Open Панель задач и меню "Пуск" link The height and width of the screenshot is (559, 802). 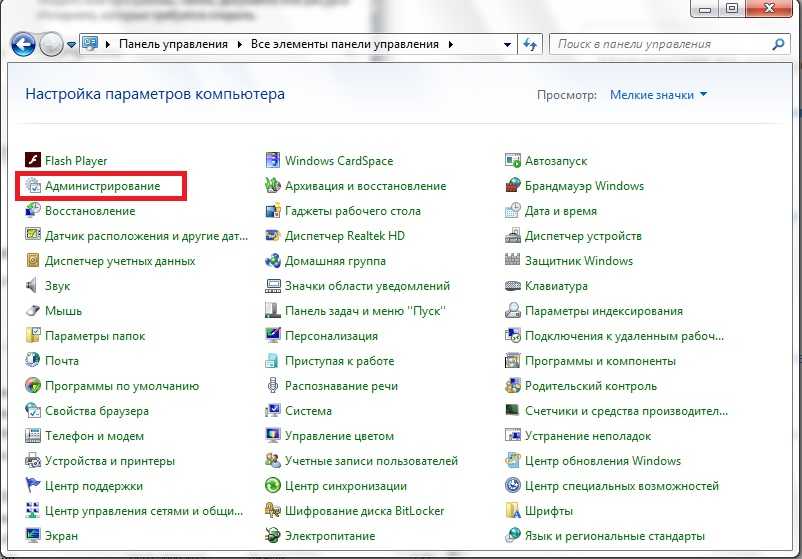(365, 311)
